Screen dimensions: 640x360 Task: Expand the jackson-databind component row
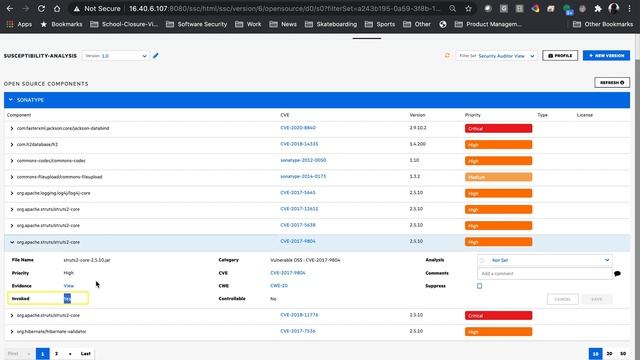(12, 128)
